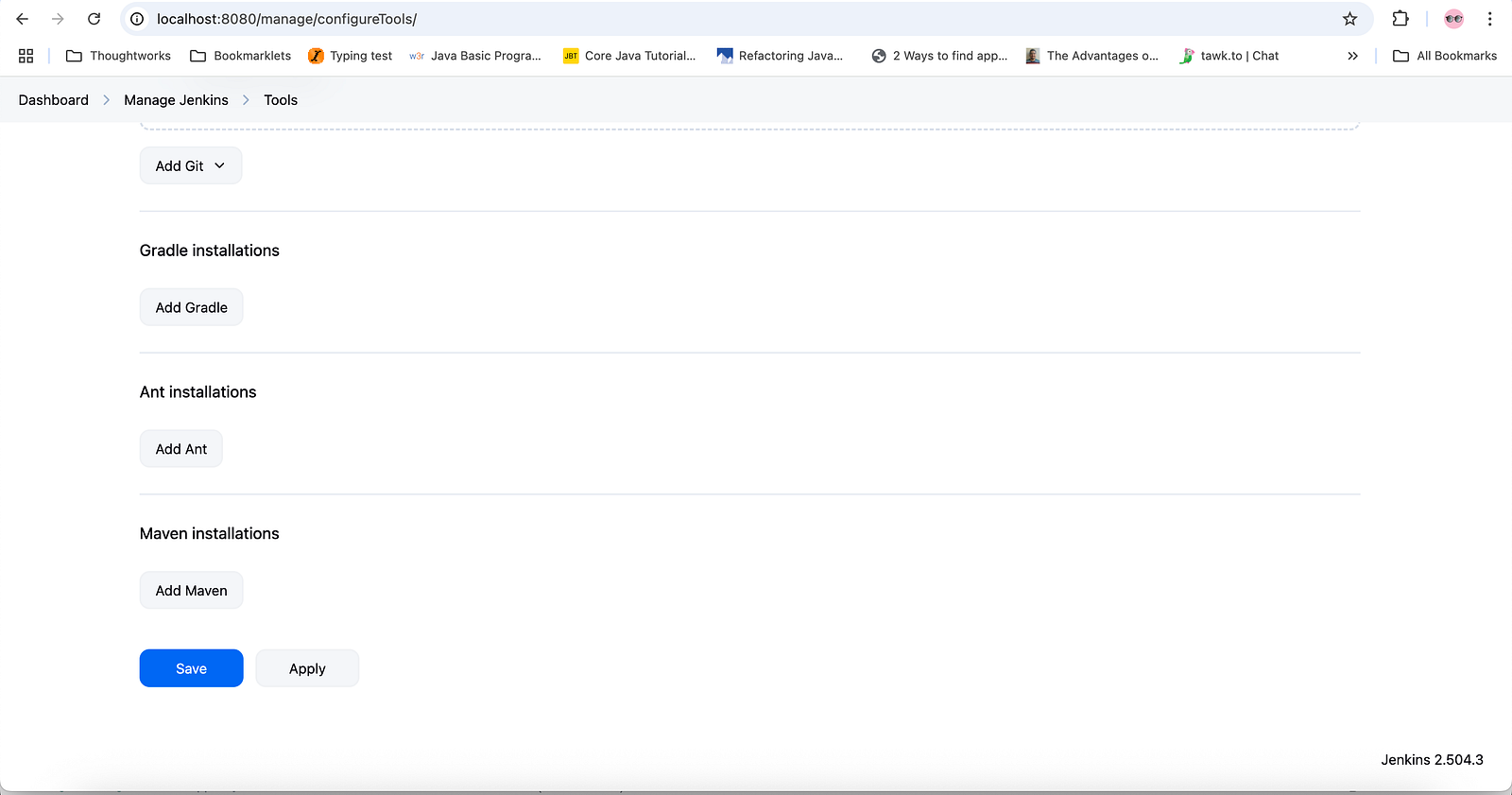The height and width of the screenshot is (795, 1512).
Task: Save the tools configuration
Action: click(191, 668)
